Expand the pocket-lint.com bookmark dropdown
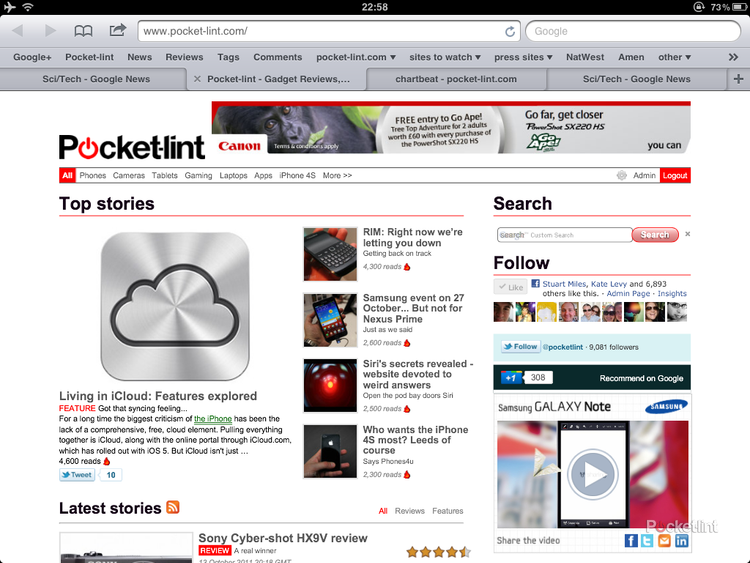This screenshot has width=750, height=563. [355, 57]
